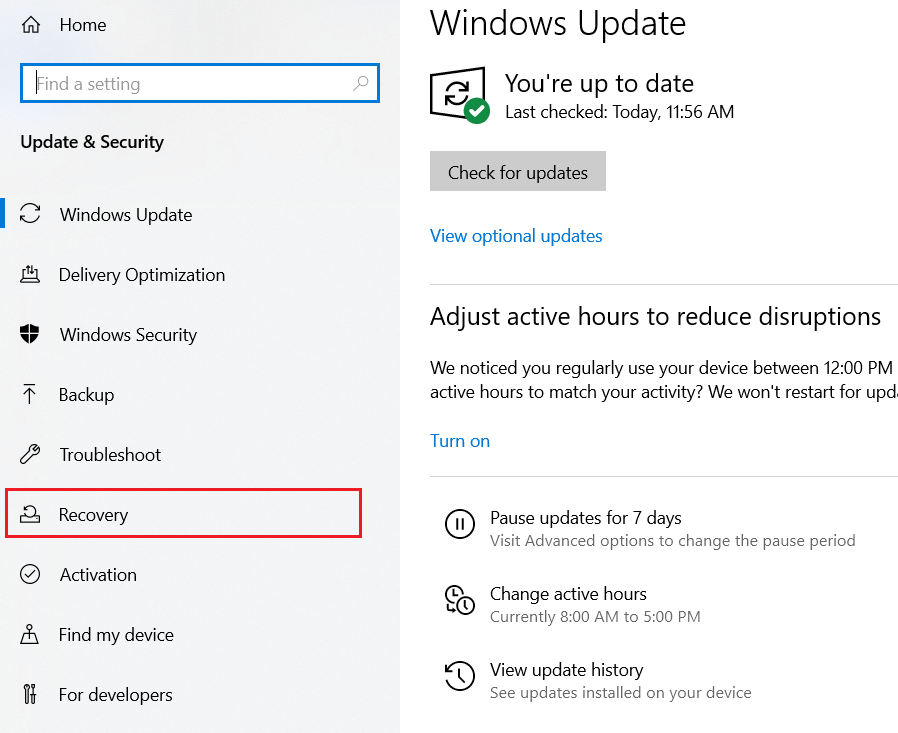
Task: Open the View optional updates link
Action: tap(516, 236)
